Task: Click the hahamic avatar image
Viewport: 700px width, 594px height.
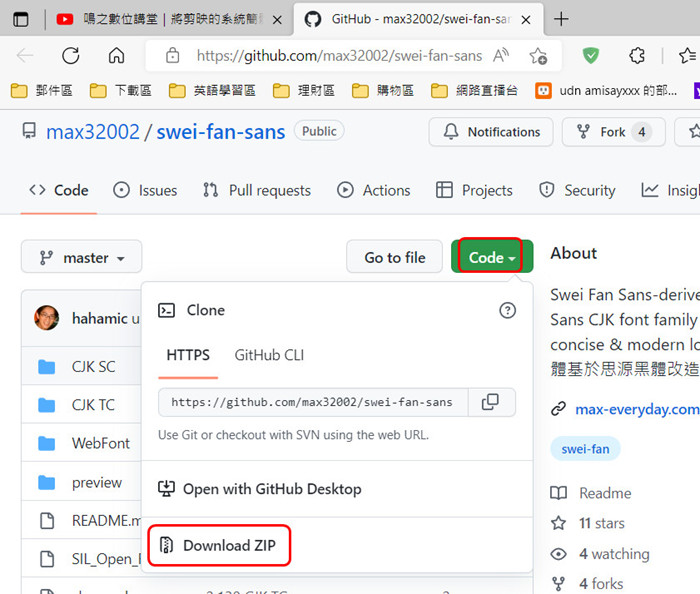Action: (x=46, y=318)
